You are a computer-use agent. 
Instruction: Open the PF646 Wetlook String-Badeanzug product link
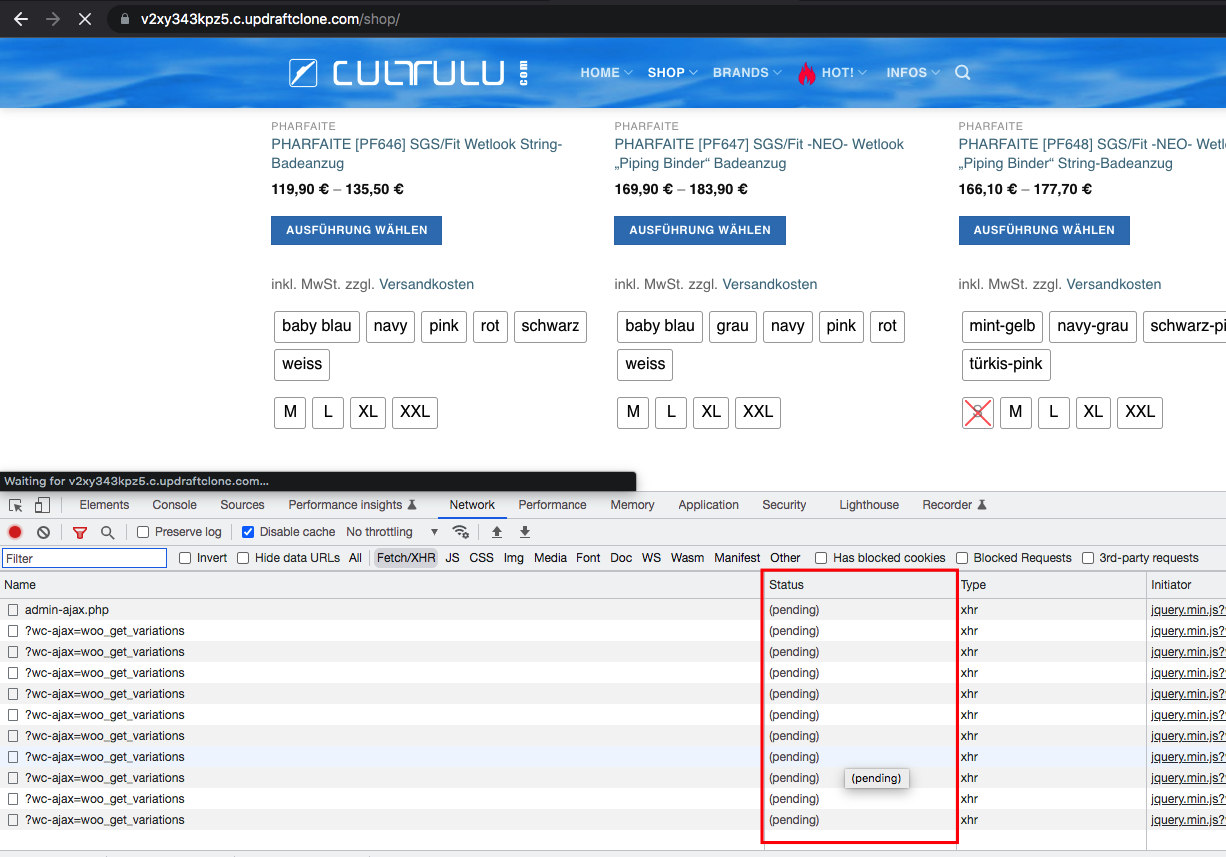point(416,154)
